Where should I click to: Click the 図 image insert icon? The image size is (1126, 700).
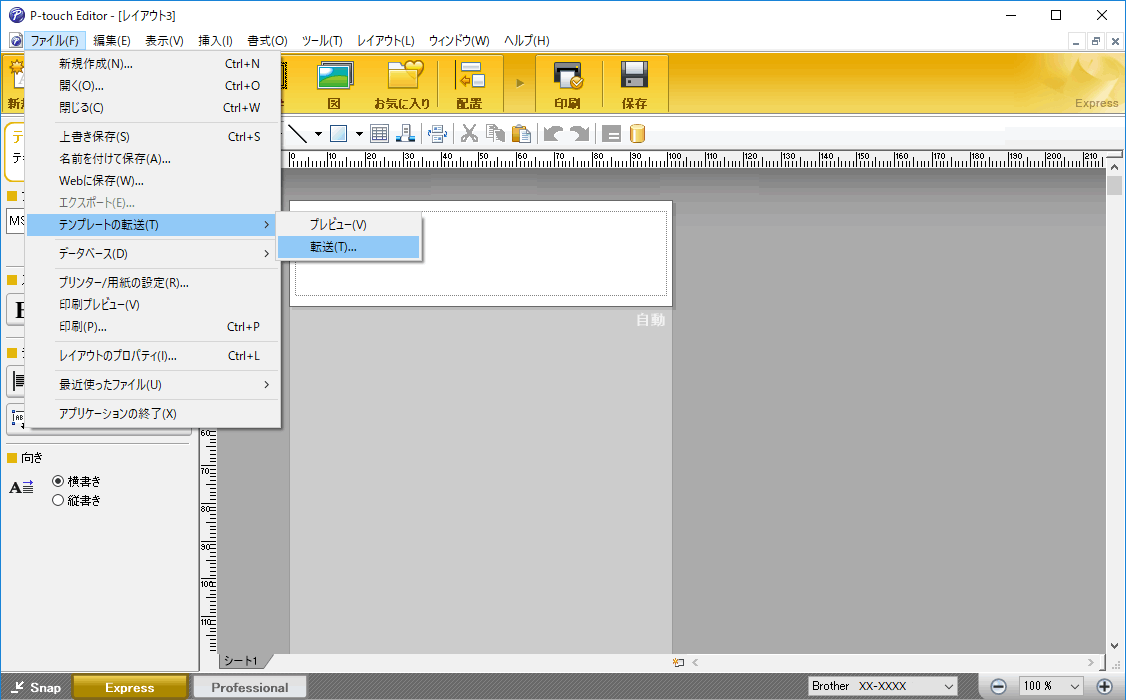click(x=335, y=83)
